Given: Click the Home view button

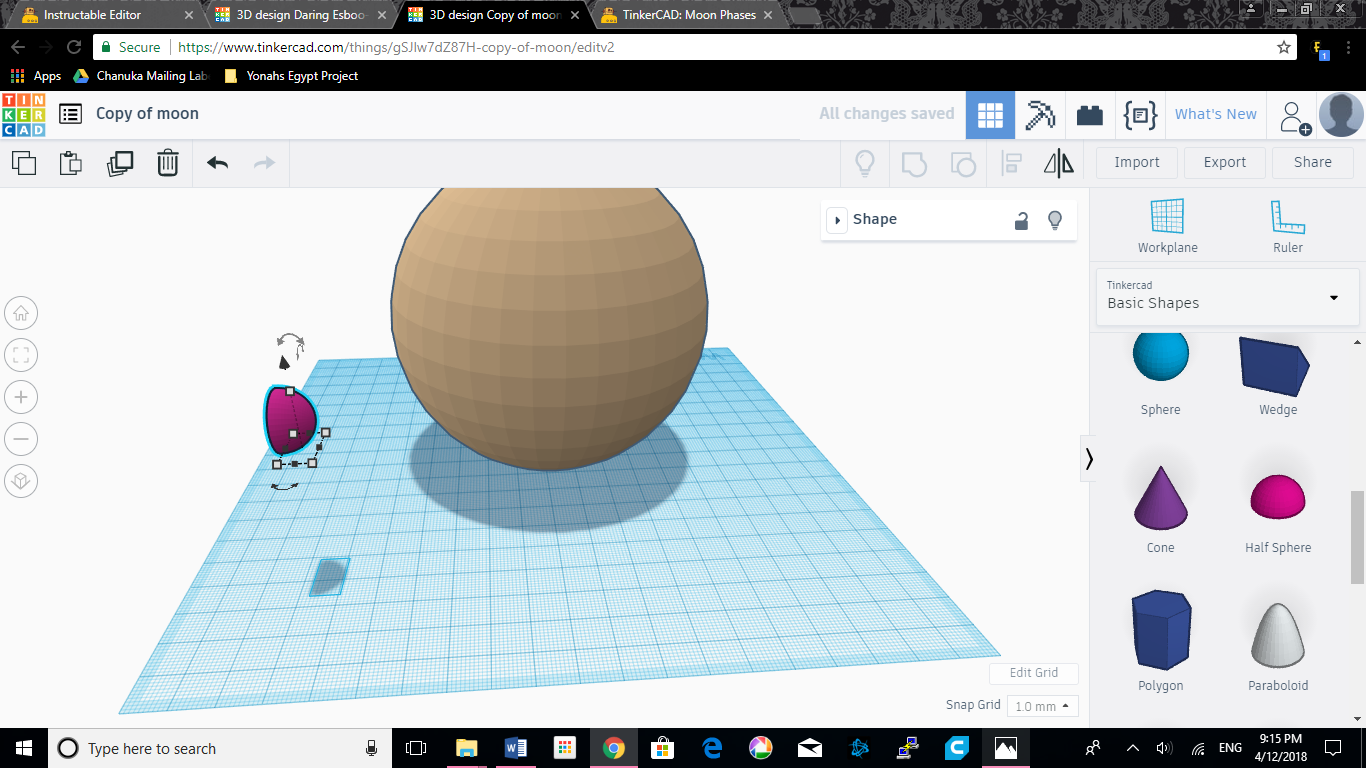Looking at the screenshot, I should [21, 313].
